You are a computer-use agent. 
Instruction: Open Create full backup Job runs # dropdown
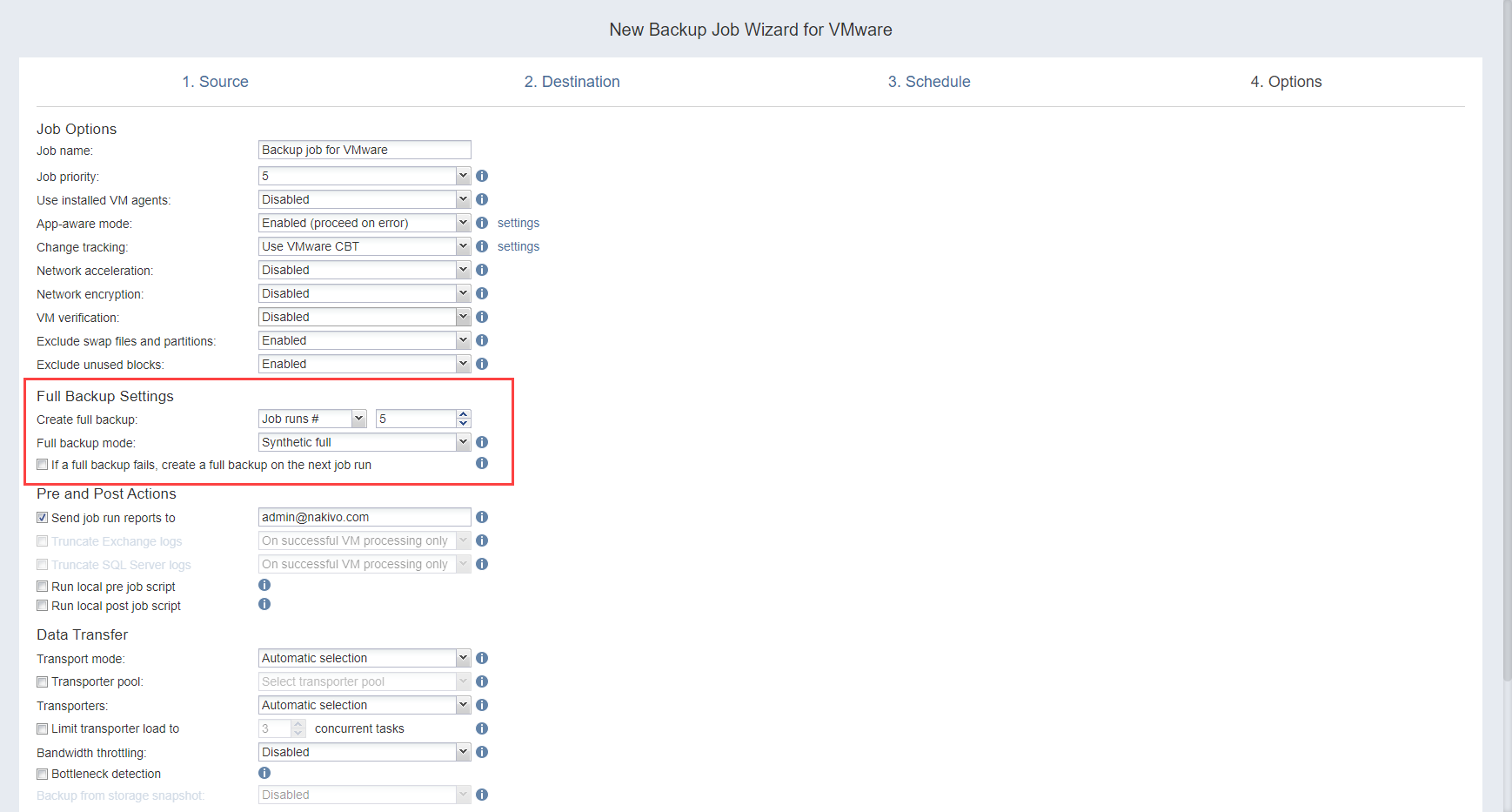click(x=312, y=419)
